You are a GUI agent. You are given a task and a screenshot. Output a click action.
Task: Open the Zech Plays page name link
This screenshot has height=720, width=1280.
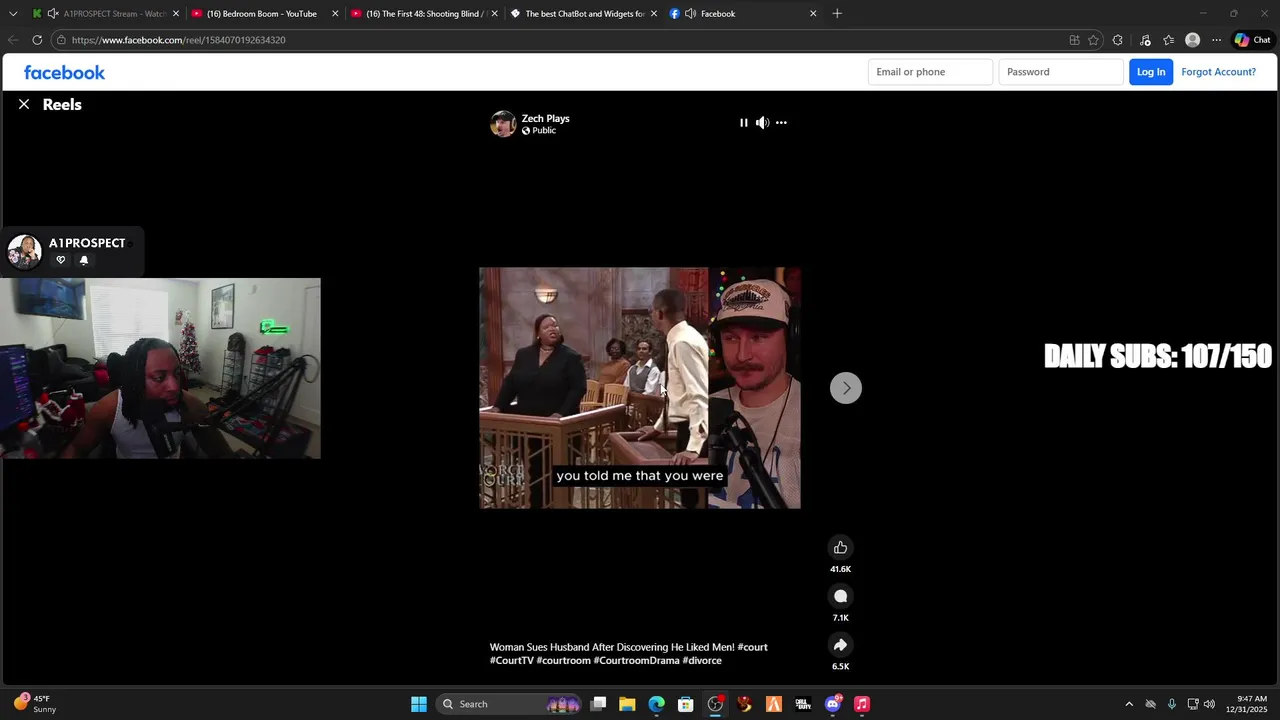pos(545,118)
